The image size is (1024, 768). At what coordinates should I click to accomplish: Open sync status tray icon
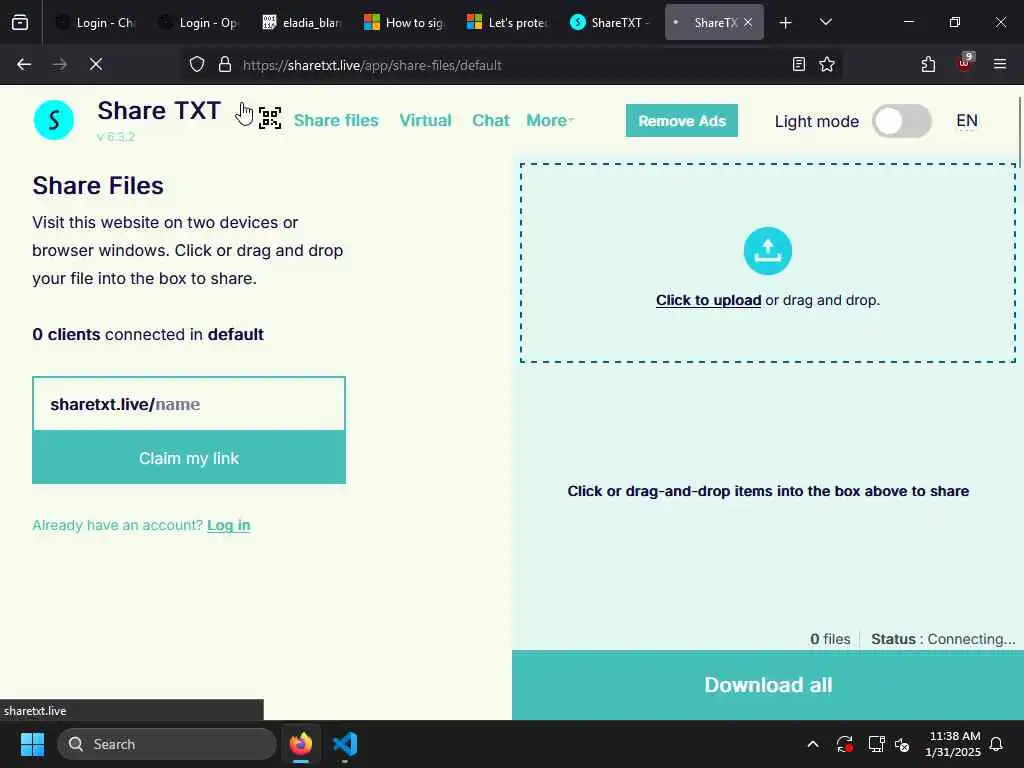(x=844, y=744)
